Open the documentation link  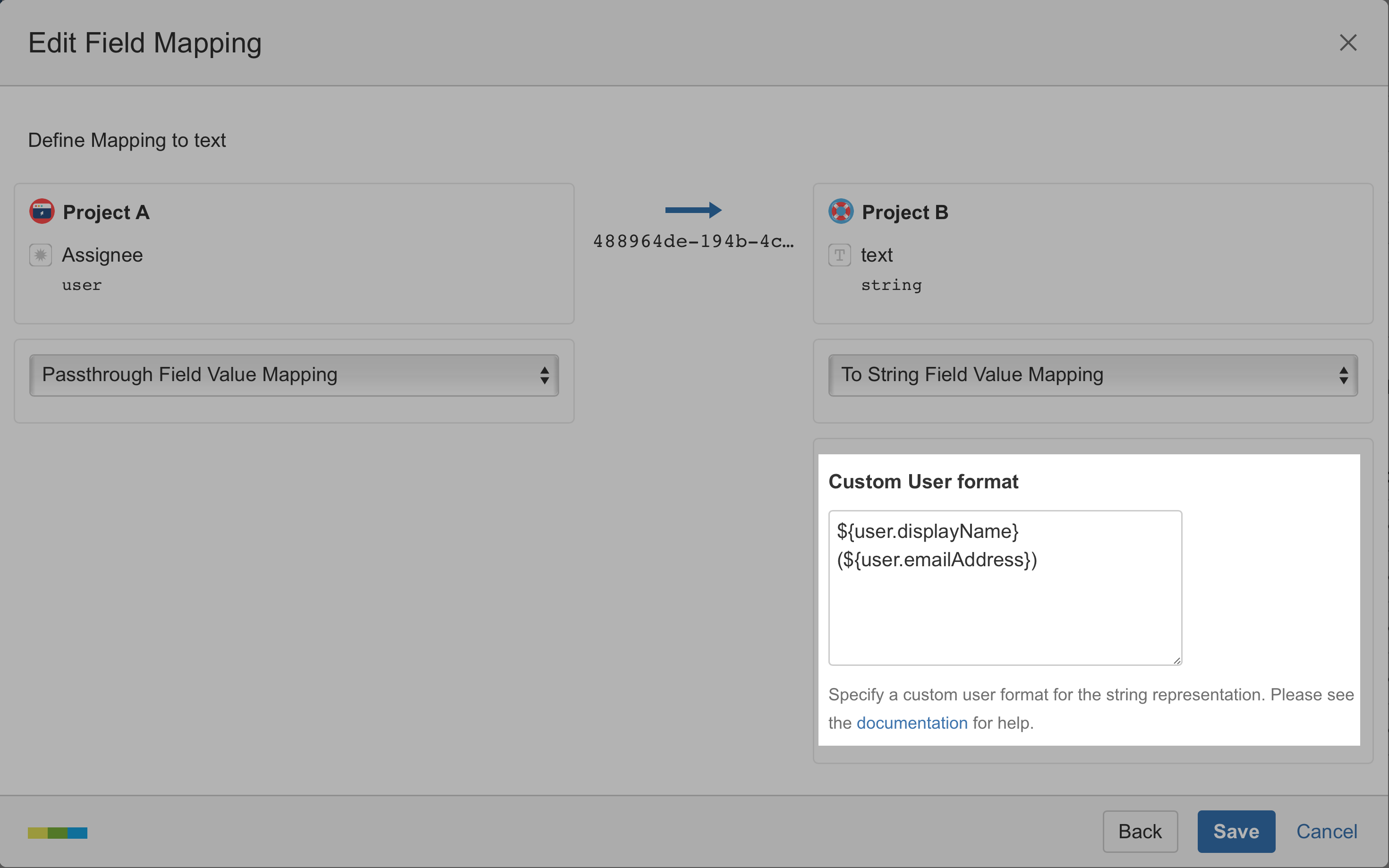tap(912, 723)
